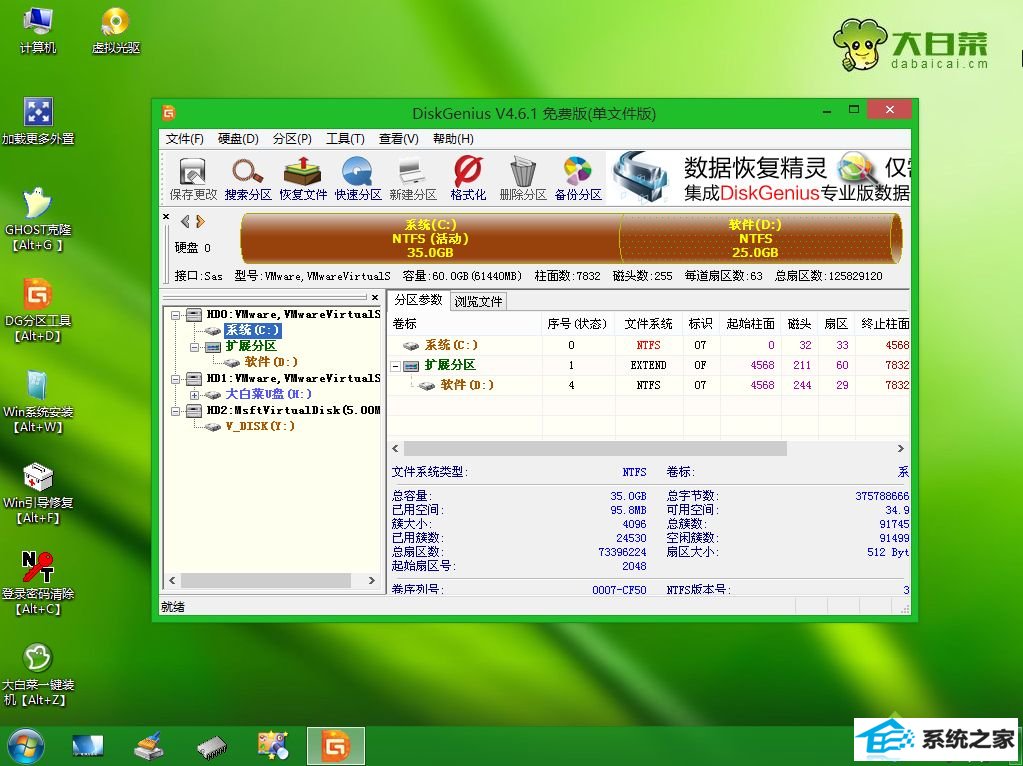
Task: Open 计算机 desktop icon
Action: [x=38, y=31]
